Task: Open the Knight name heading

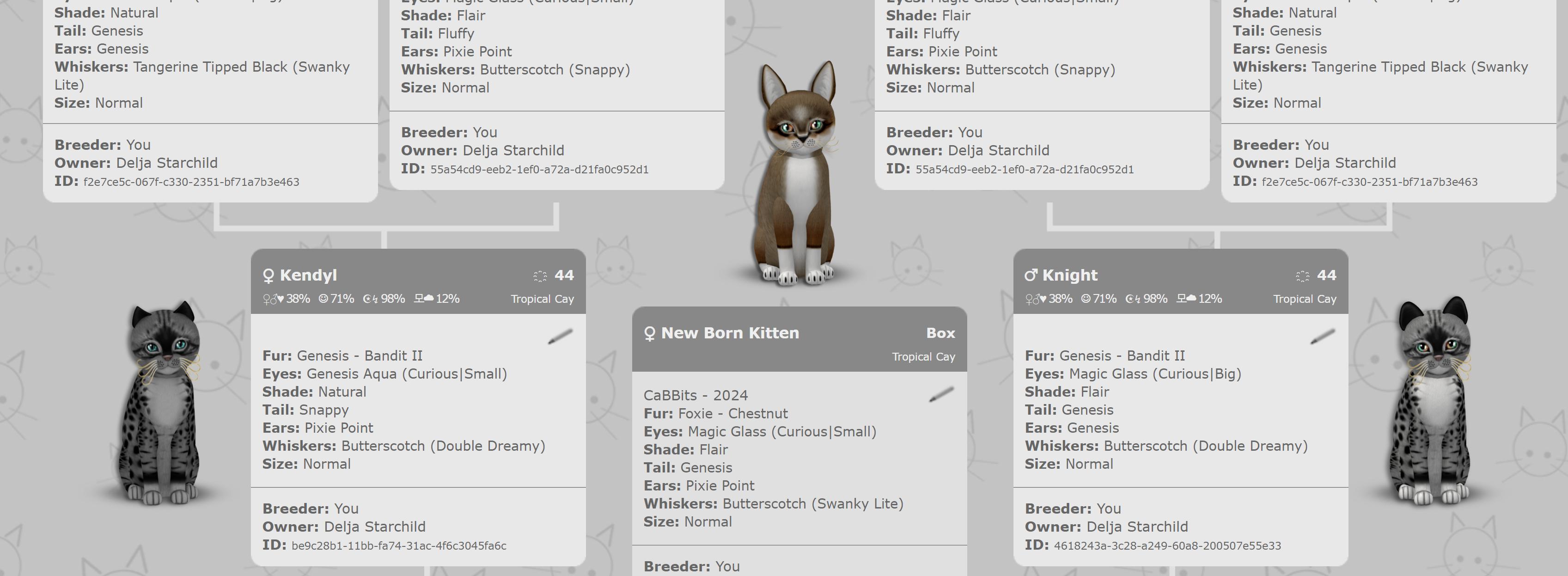Action: [1069, 275]
